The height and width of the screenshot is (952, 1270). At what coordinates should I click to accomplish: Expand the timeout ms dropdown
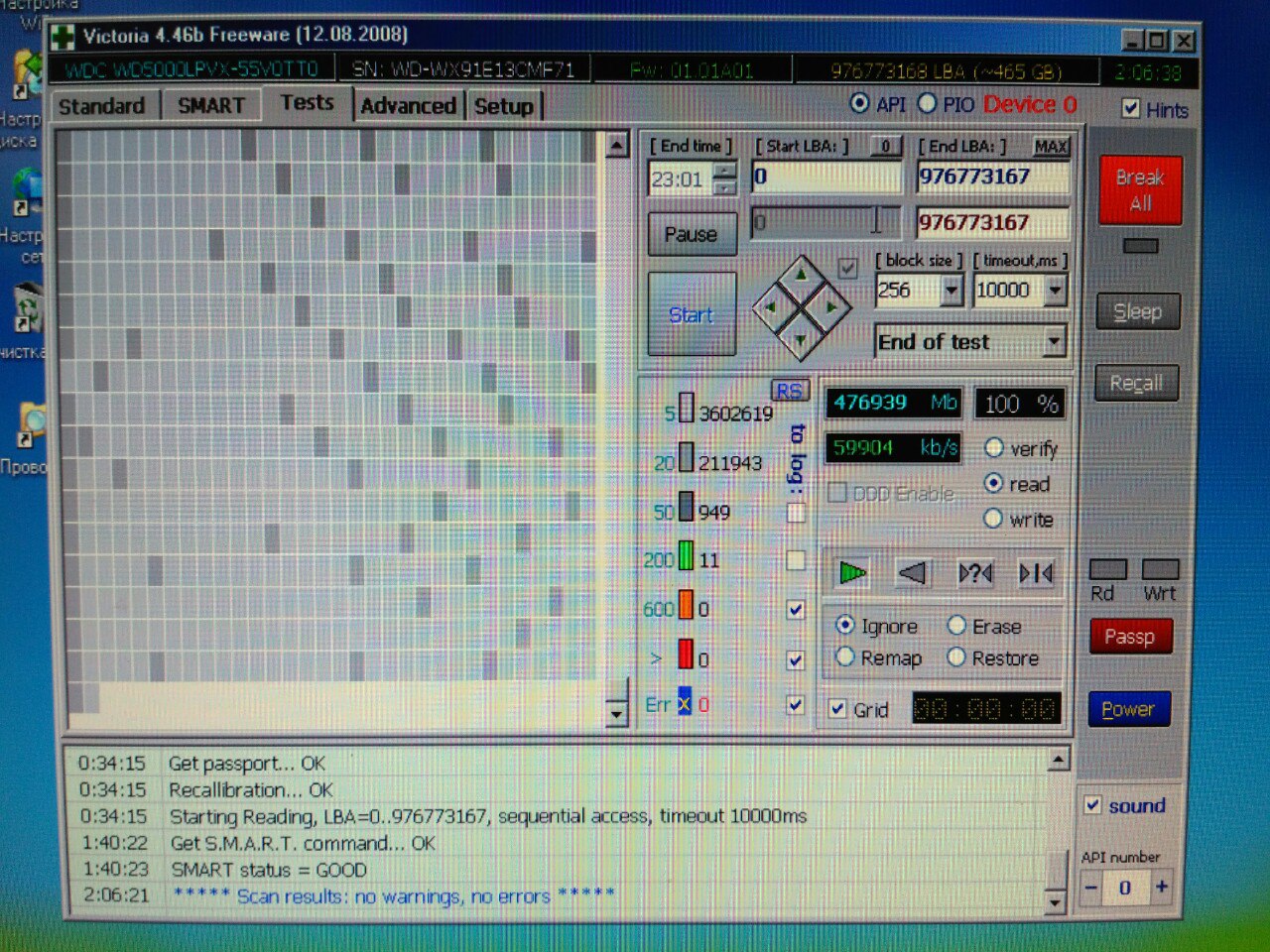click(1055, 291)
